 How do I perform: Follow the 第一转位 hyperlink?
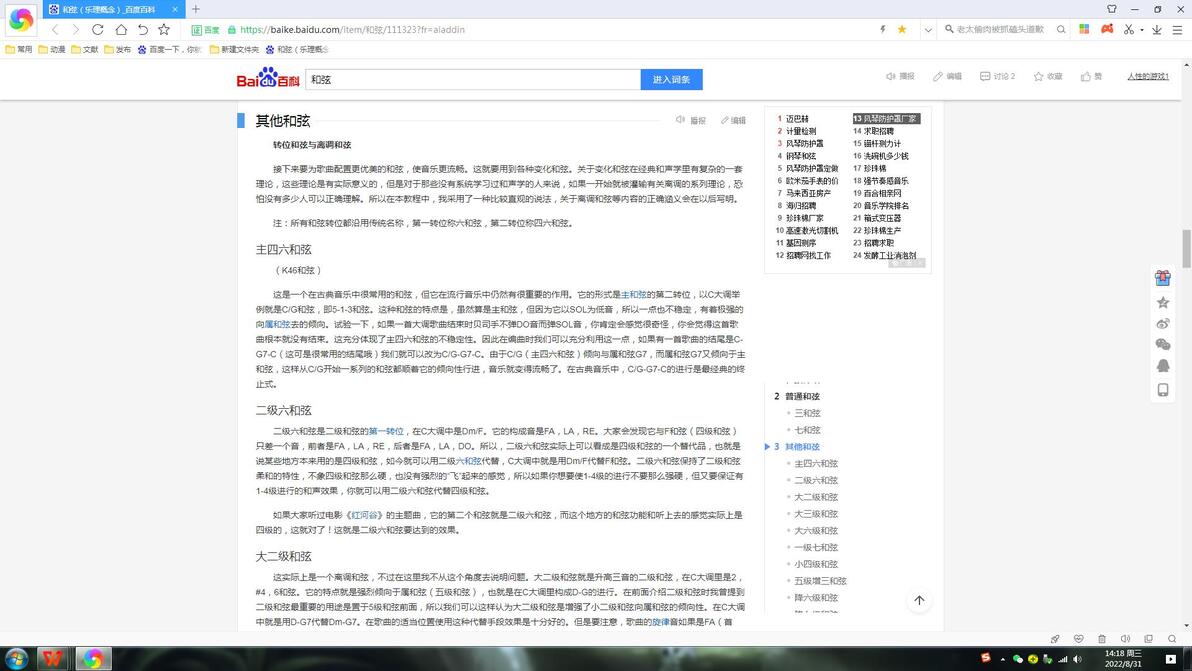coord(386,431)
